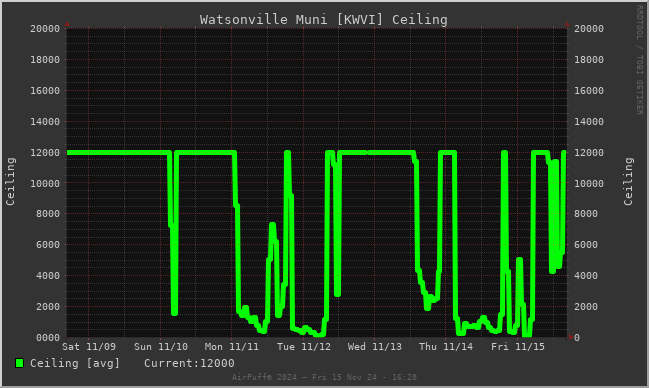Click the 'Sun 11/10' x-axis date label

pos(161,347)
